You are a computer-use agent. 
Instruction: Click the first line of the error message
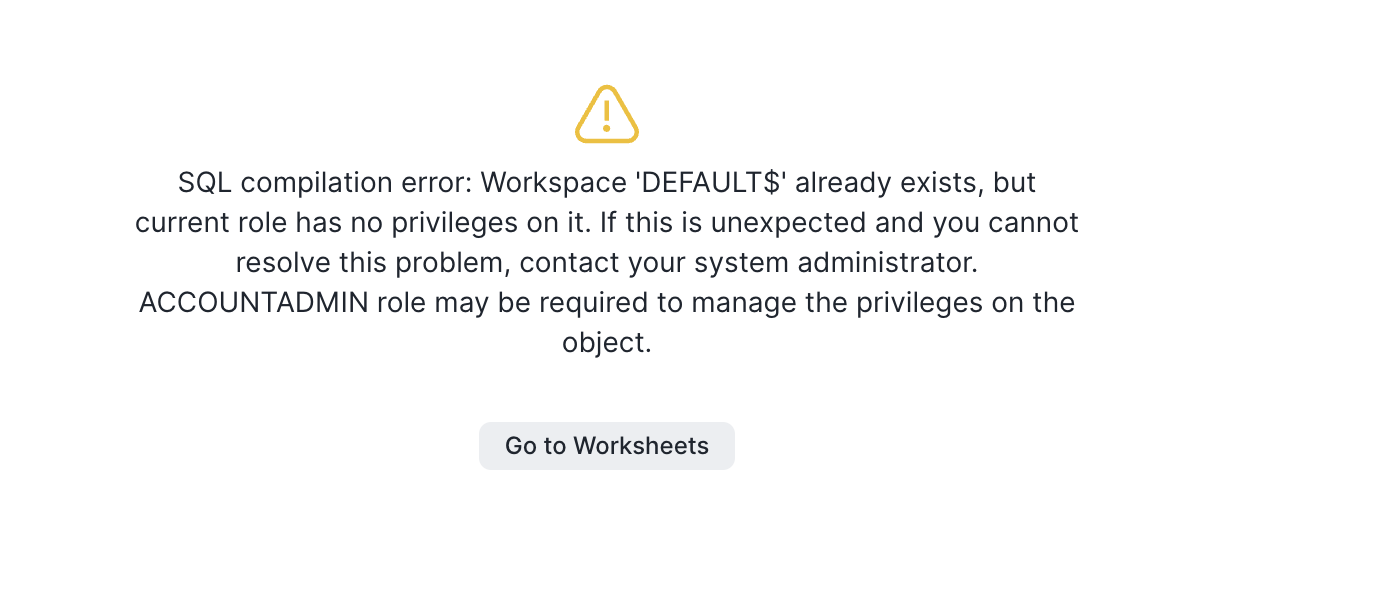(x=606, y=182)
